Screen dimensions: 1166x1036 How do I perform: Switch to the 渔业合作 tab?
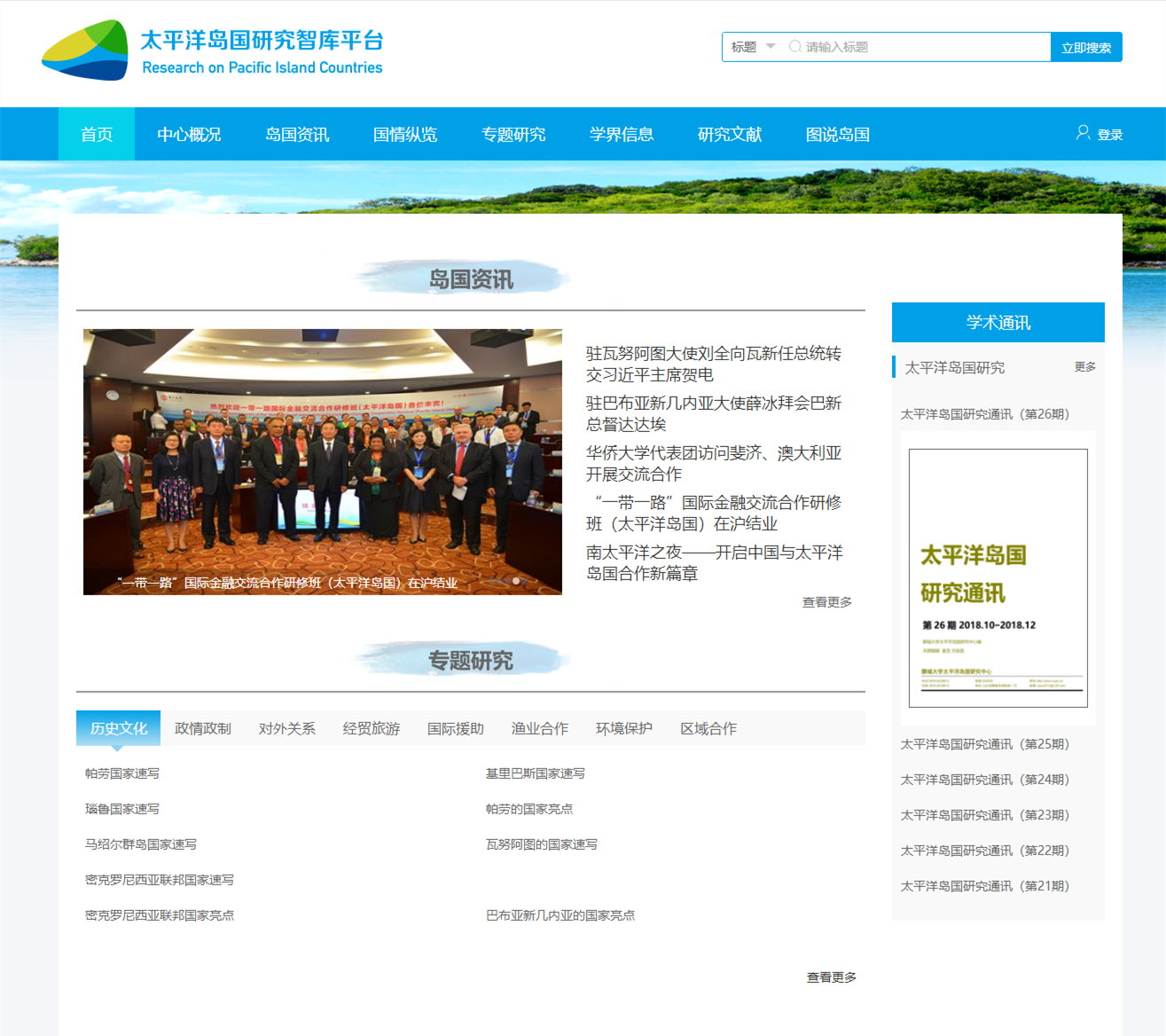point(539,728)
